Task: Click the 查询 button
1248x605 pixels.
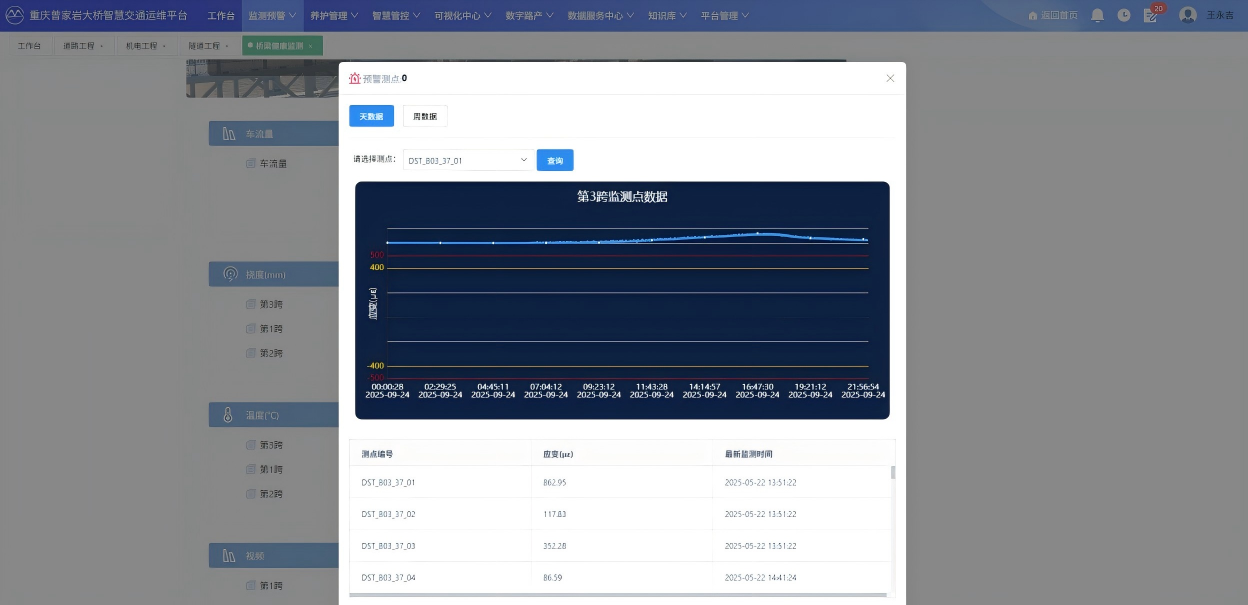Action: (555, 160)
